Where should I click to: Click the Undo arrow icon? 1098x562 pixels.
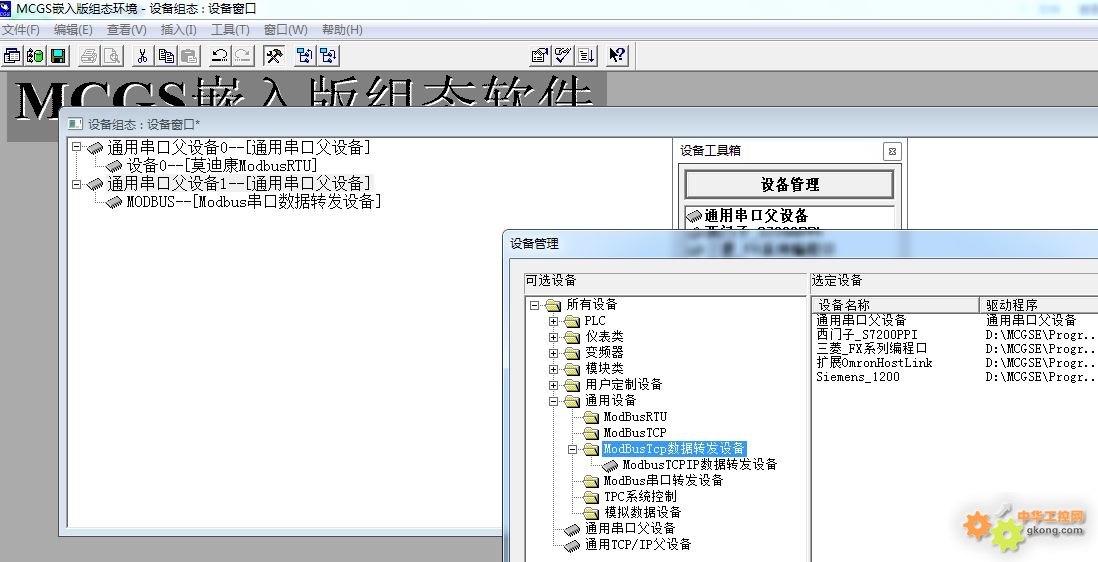219,56
